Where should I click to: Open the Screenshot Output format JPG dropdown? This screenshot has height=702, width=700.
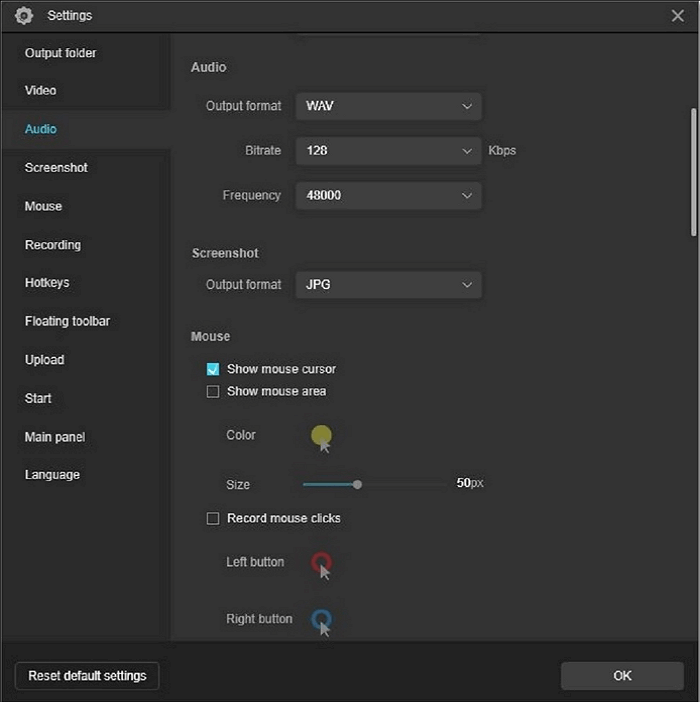[x=388, y=285]
